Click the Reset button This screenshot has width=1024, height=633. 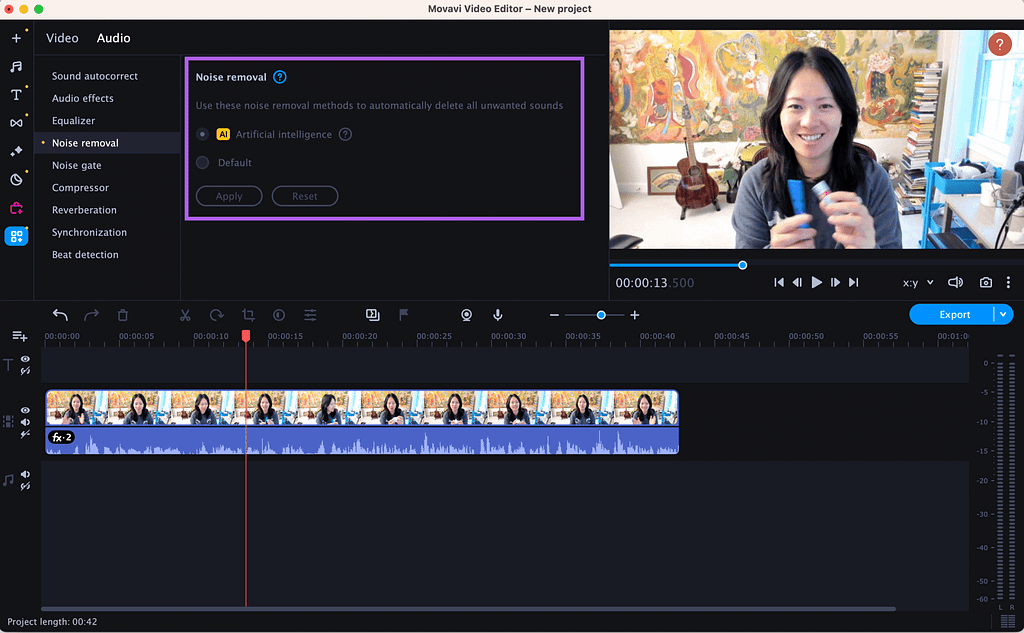tap(305, 196)
